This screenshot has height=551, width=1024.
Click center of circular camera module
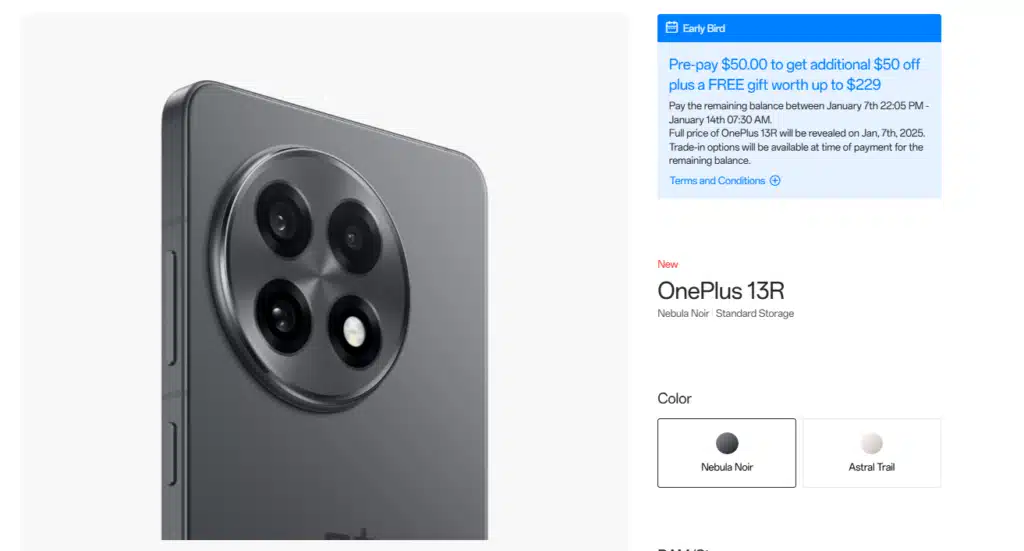pos(317,279)
